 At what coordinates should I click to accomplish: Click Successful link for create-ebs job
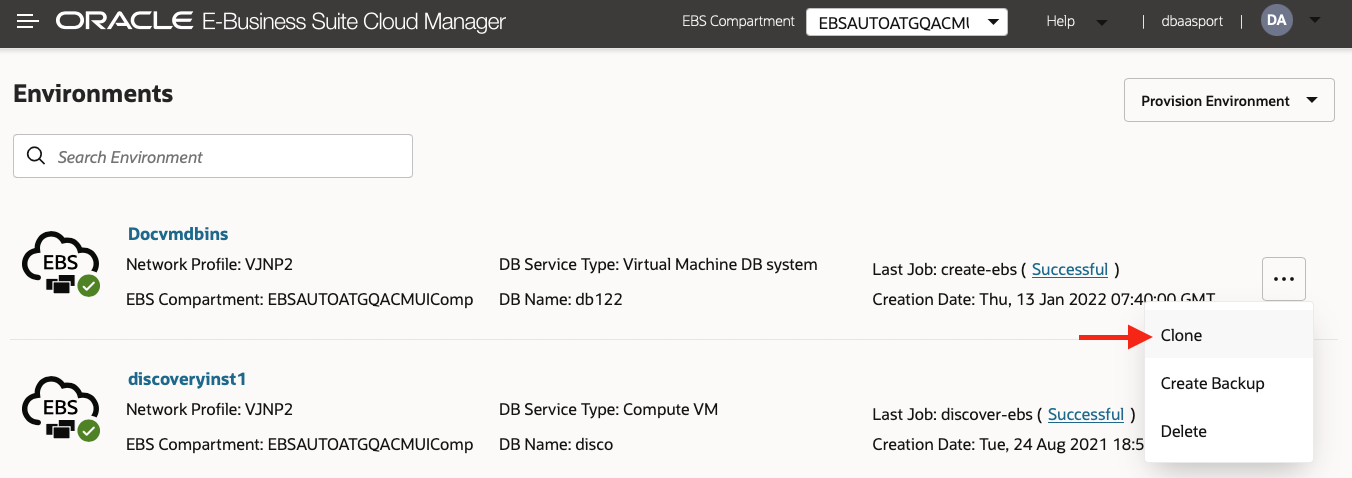click(1069, 269)
